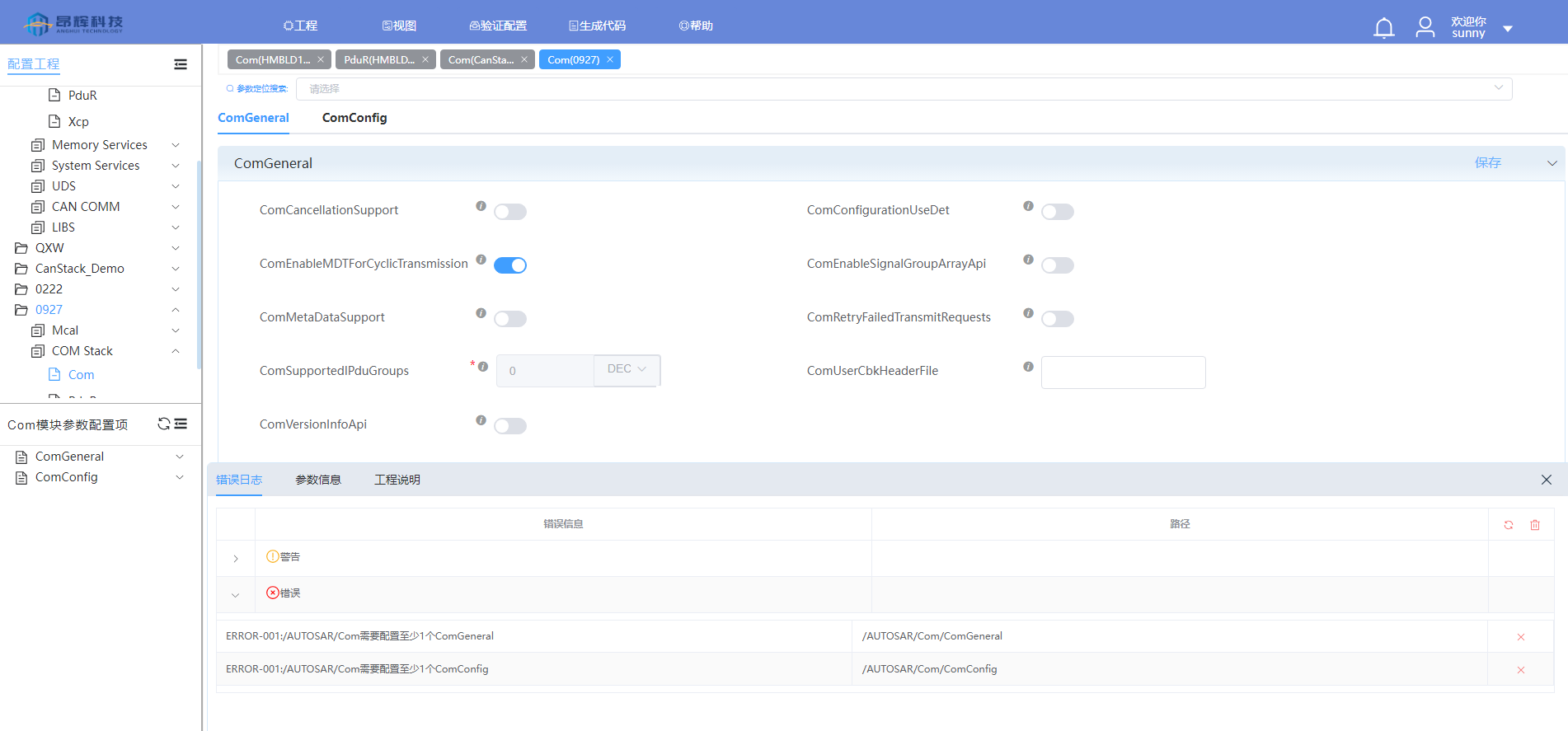The height and width of the screenshot is (731, 1568).
Task: Close the Com(HMBLD1...) tab
Action: click(x=321, y=59)
